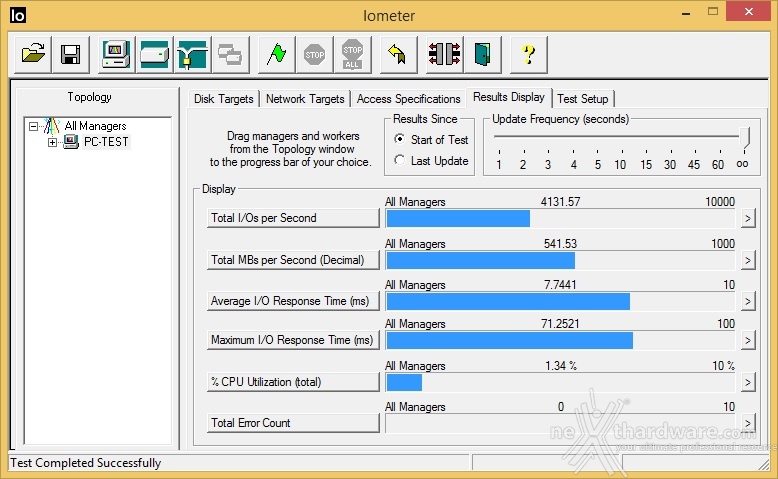Click the Maximum I/O Response Time (ms) button
The width and height of the screenshot is (778, 479).
[x=293, y=341]
